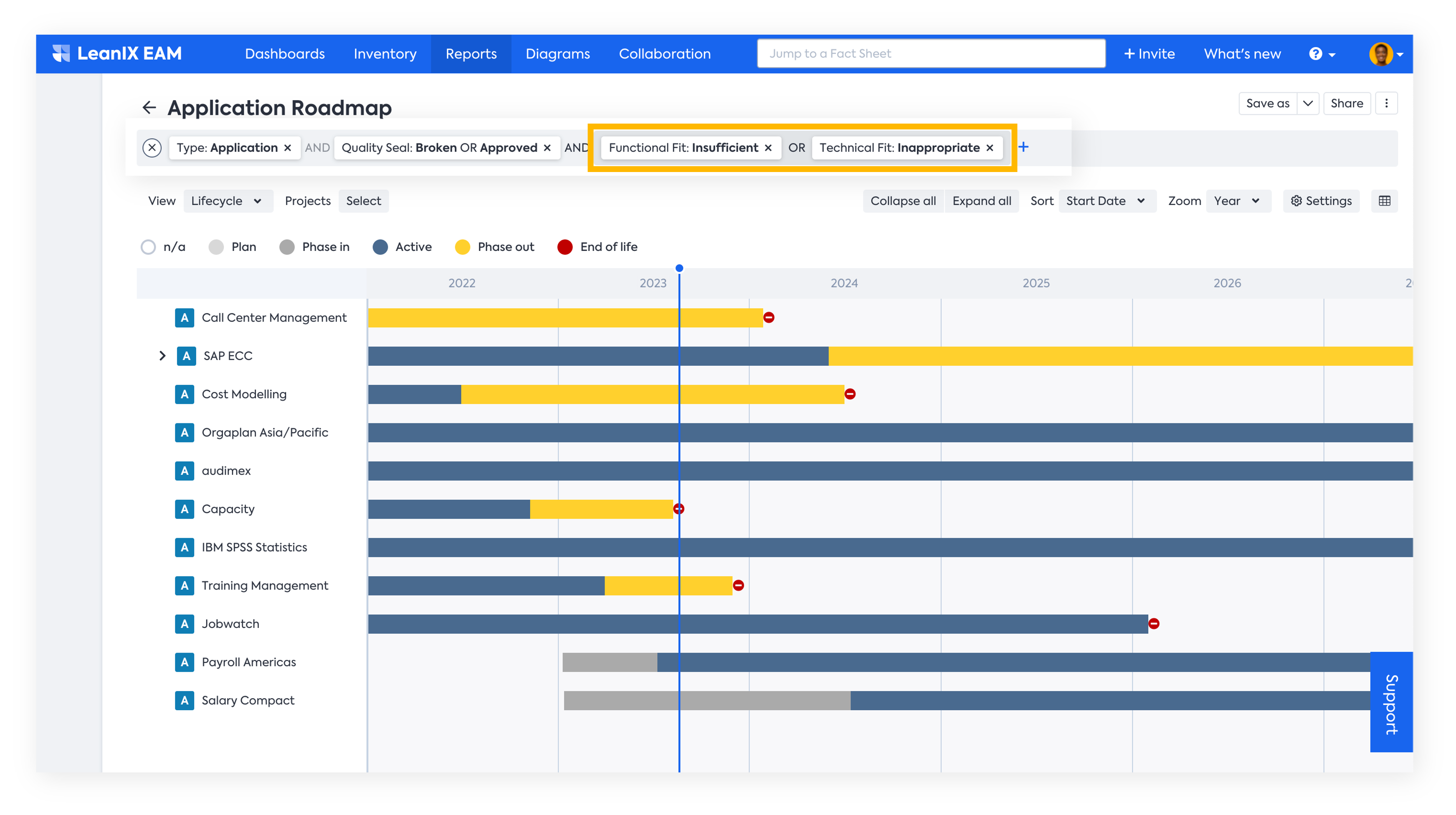
Task: Toggle the Phase in lifecycle legend item
Action: coord(314,247)
